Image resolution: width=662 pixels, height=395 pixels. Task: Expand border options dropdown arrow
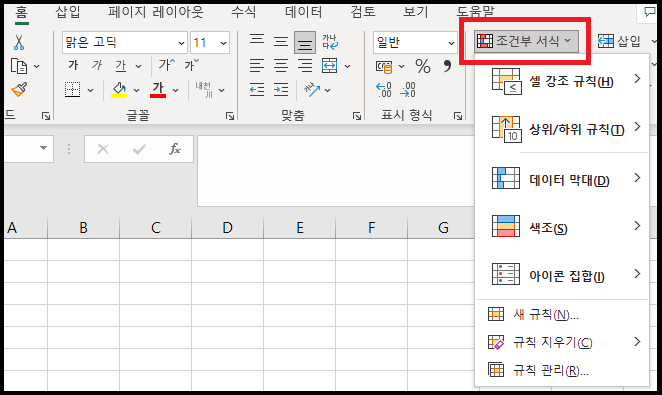click(90, 90)
